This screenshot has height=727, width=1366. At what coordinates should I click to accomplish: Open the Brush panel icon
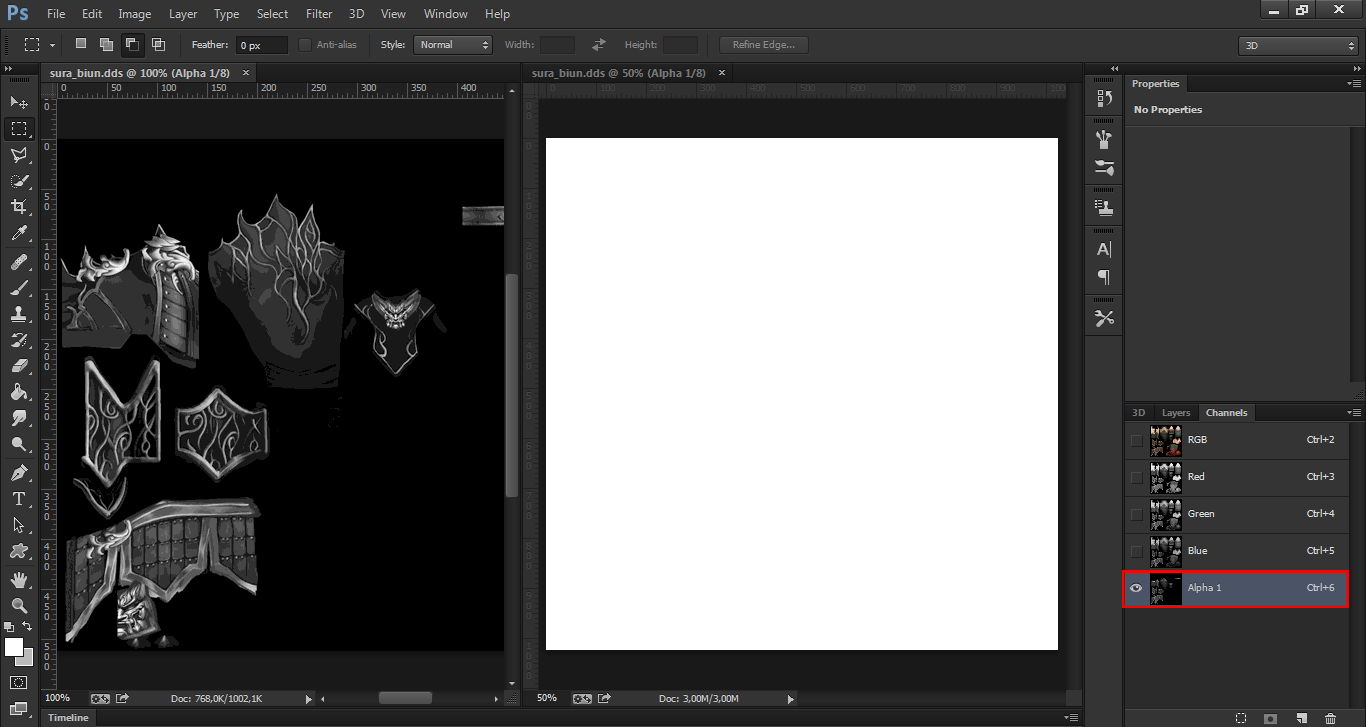[1104, 167]
